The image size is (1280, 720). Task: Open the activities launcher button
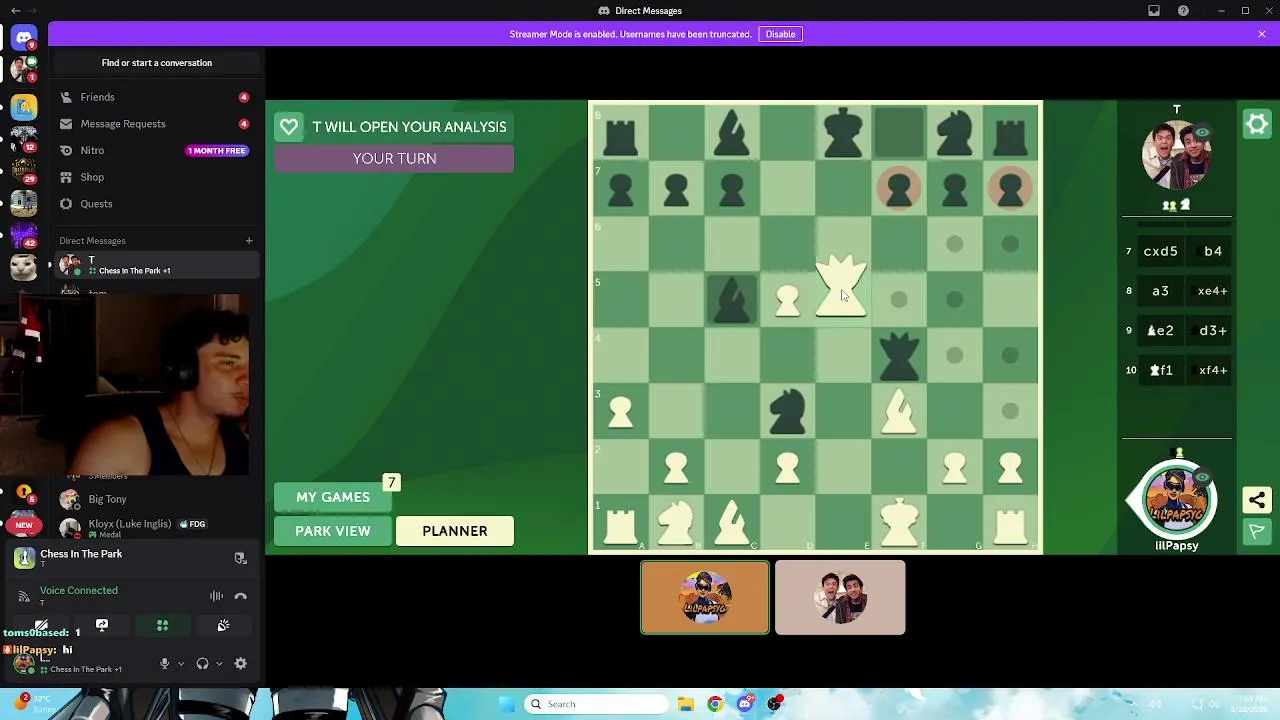click(x=162, y=625)
